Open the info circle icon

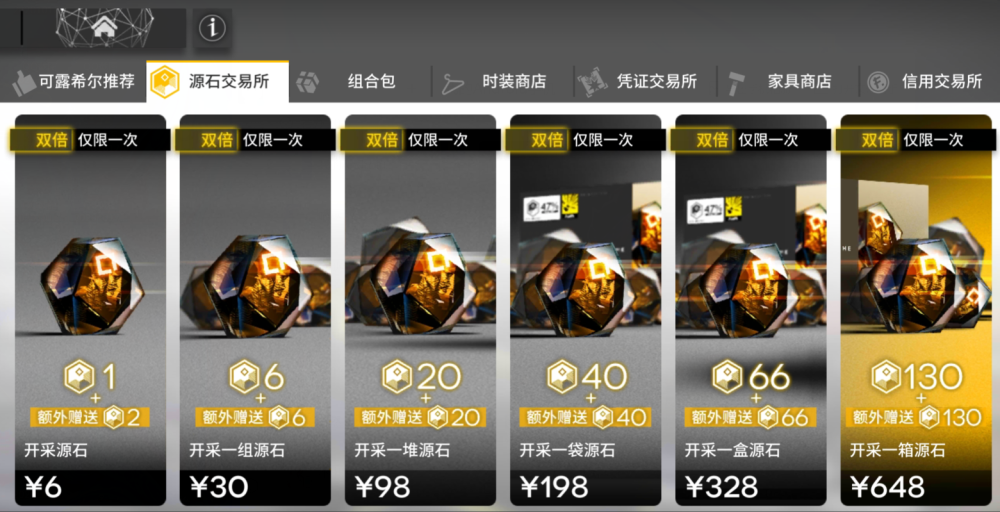tap(212, 28)
